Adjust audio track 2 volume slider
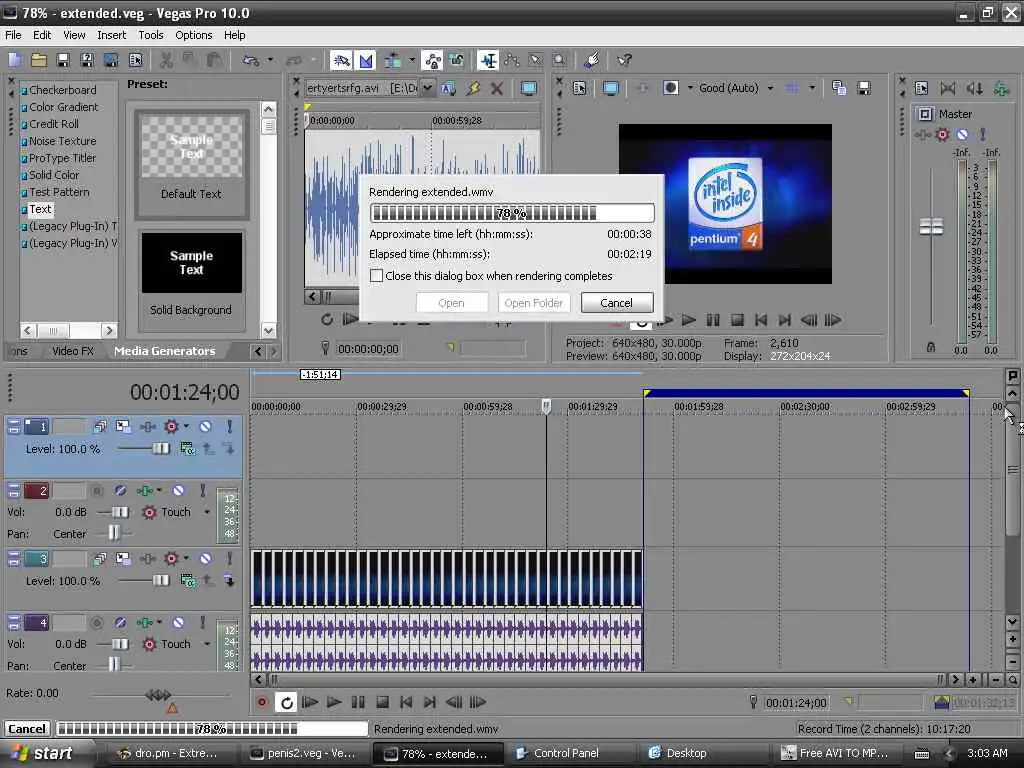This screenshot has width=1024, height=768. tap(120, 512)
